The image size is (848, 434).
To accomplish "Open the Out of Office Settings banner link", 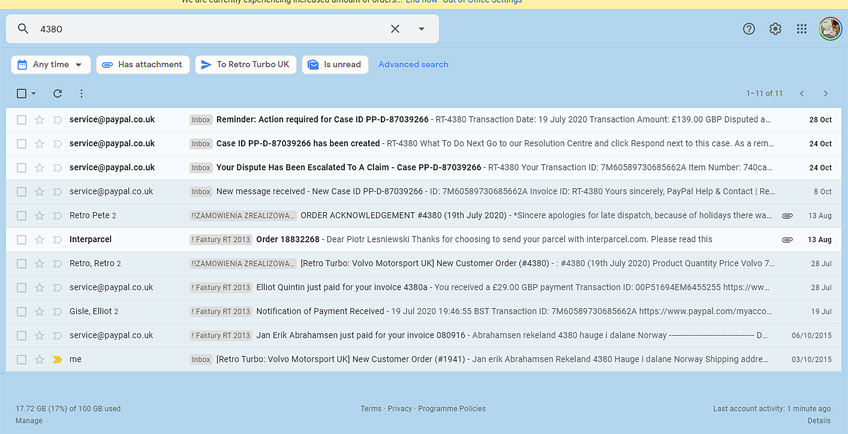I will coord(482,2).
